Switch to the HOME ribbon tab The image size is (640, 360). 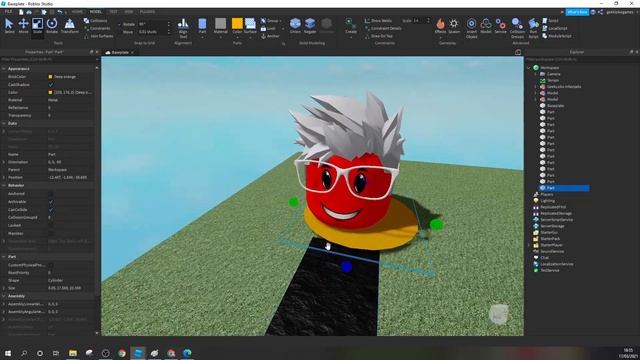pos(77,12)
